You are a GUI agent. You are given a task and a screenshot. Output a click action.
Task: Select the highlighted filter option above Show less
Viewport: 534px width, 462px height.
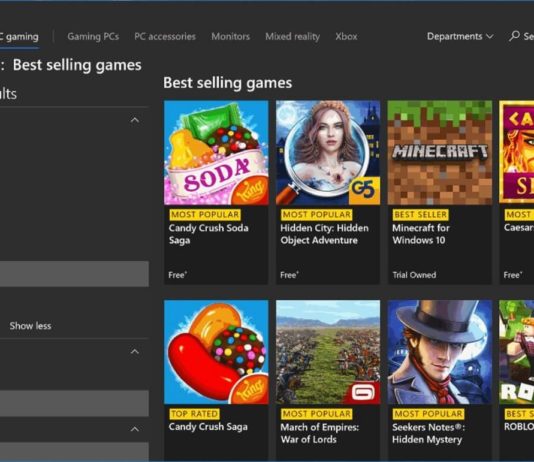[x=74, y=274]
